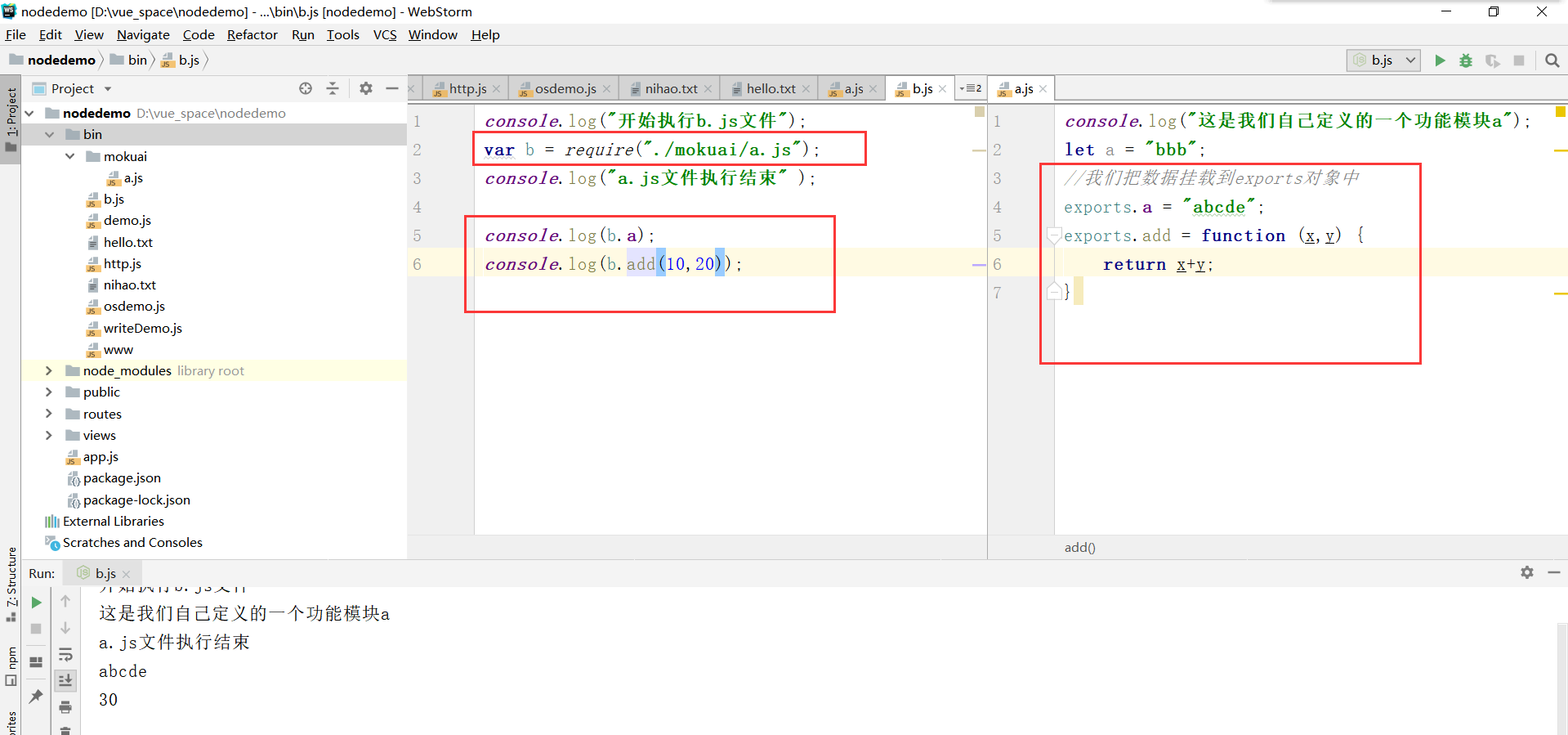The height and width of the screenshot is (735, 1568).
Task: Toggle soft-wrap in Run console
Action: point(65,655)
